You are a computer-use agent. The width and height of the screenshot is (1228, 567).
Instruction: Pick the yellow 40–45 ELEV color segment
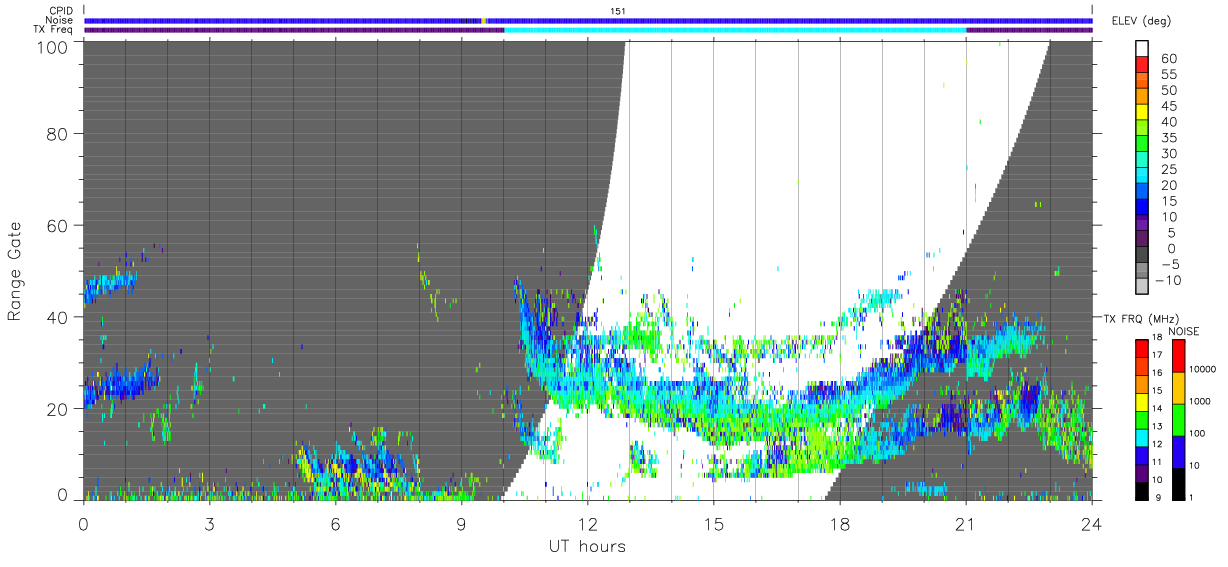click(1144, 114)
